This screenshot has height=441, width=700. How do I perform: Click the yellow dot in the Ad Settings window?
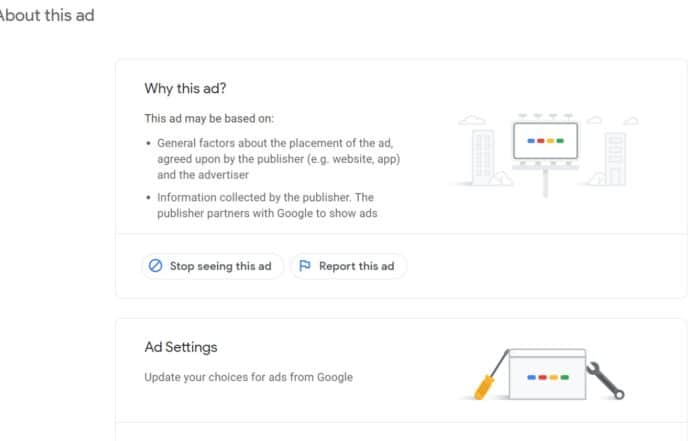pyautogui.click(x=554, y=379)
